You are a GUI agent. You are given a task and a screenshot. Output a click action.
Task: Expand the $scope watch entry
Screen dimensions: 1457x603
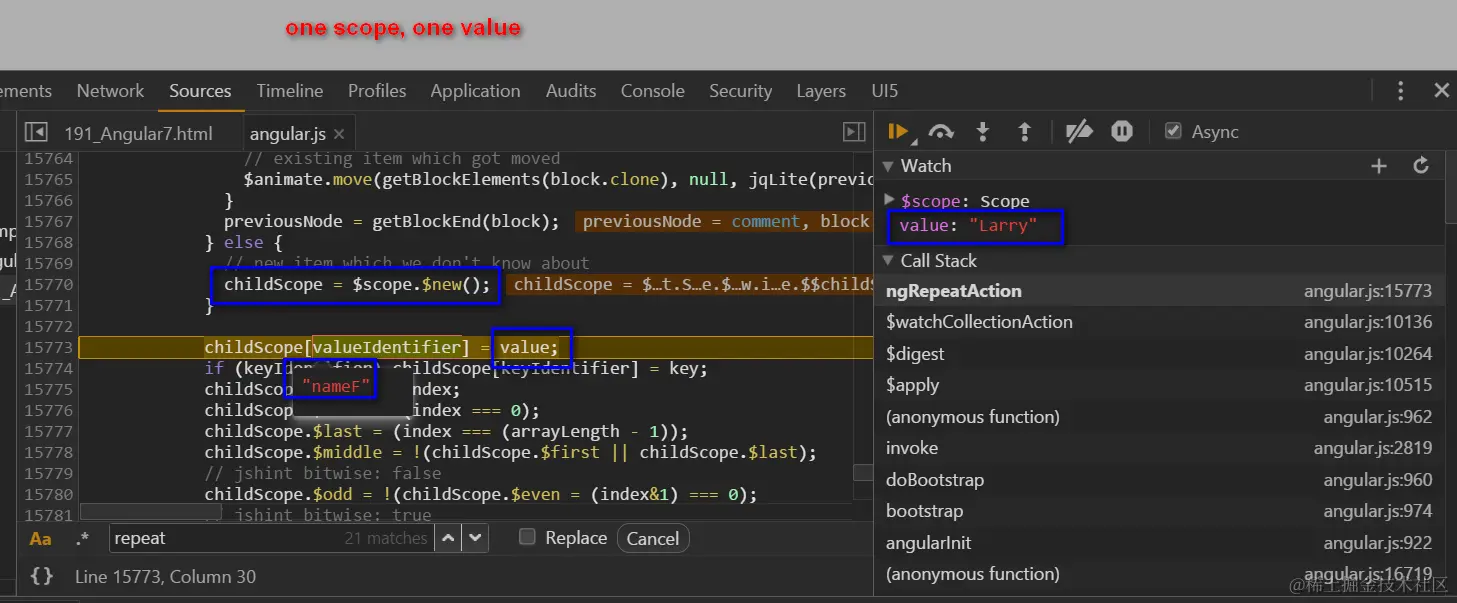890,200
